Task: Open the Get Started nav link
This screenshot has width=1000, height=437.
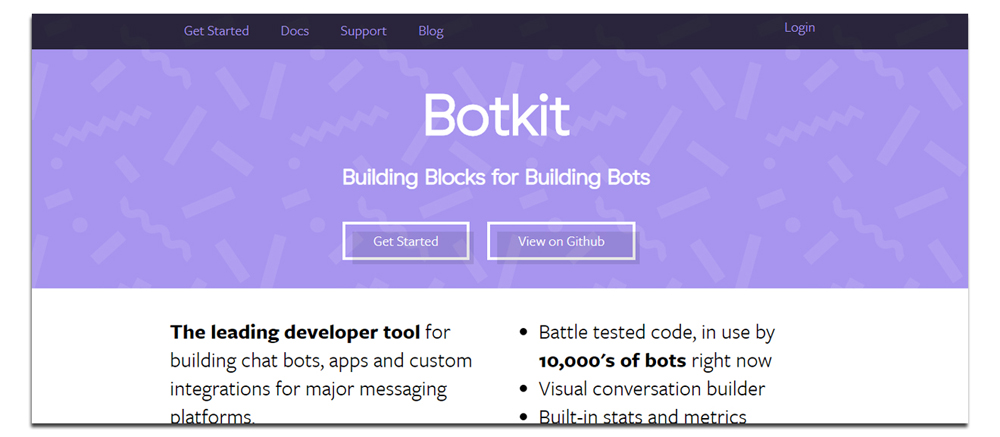Action: pyautogui.click(x=216, y=31)
